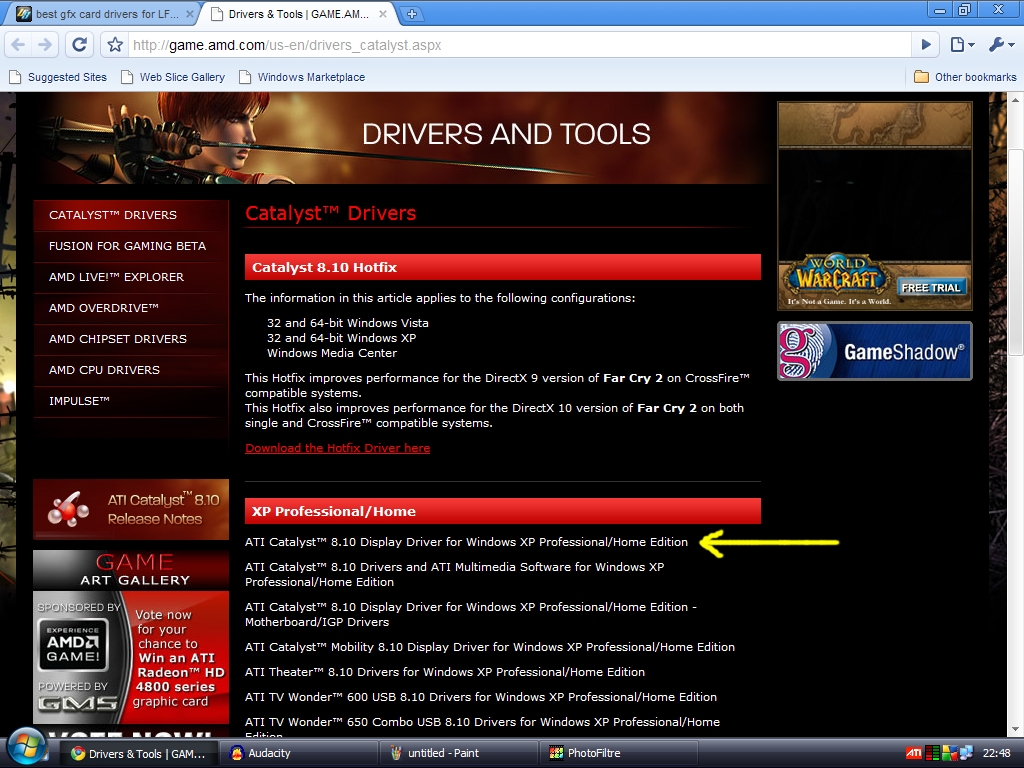Open the Other bookmarks folder
This screenshot has width=1024, height=768.
tap(965, 77)
